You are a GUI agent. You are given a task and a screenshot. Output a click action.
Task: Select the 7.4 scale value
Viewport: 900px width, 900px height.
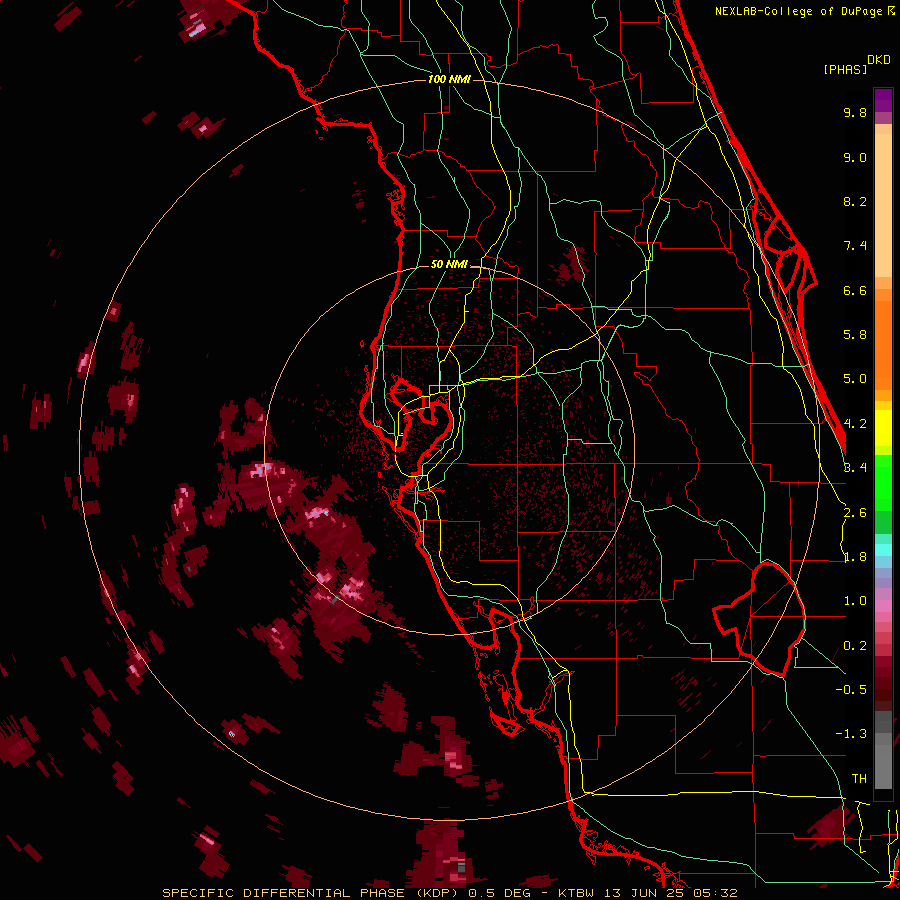(855, 246)
